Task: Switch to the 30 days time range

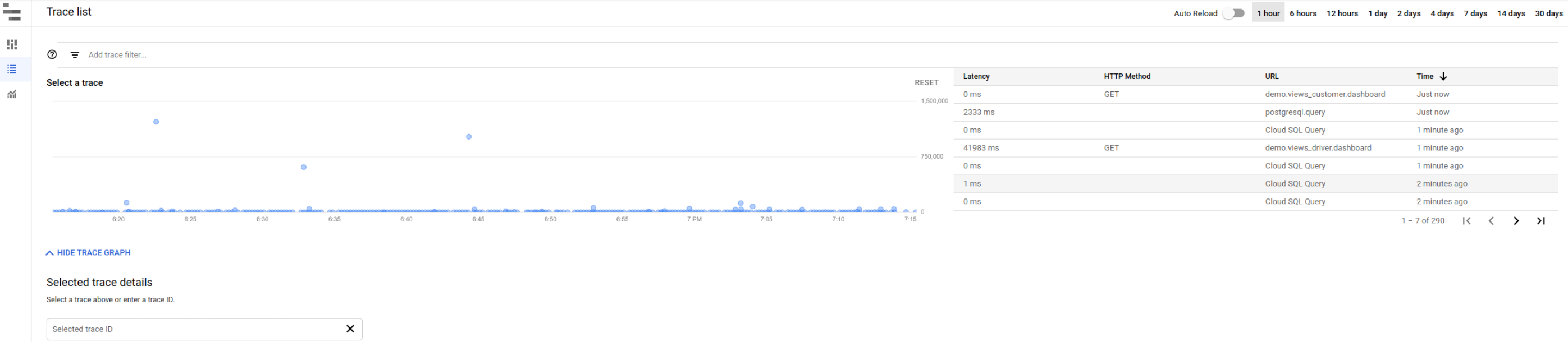Action: coord(1548,13)
